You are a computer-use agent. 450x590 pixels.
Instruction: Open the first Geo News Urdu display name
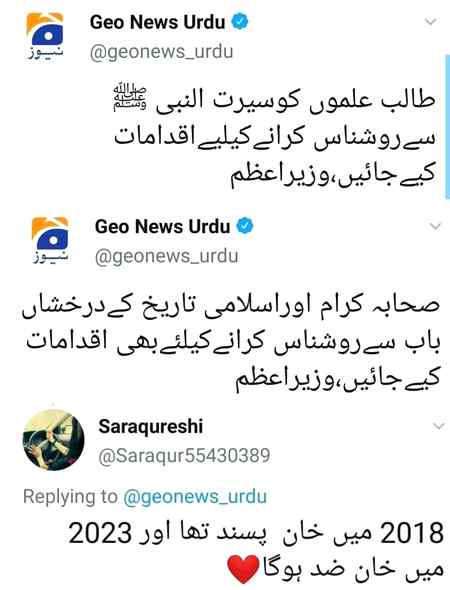pyautogui.click(x=158, y=22)
